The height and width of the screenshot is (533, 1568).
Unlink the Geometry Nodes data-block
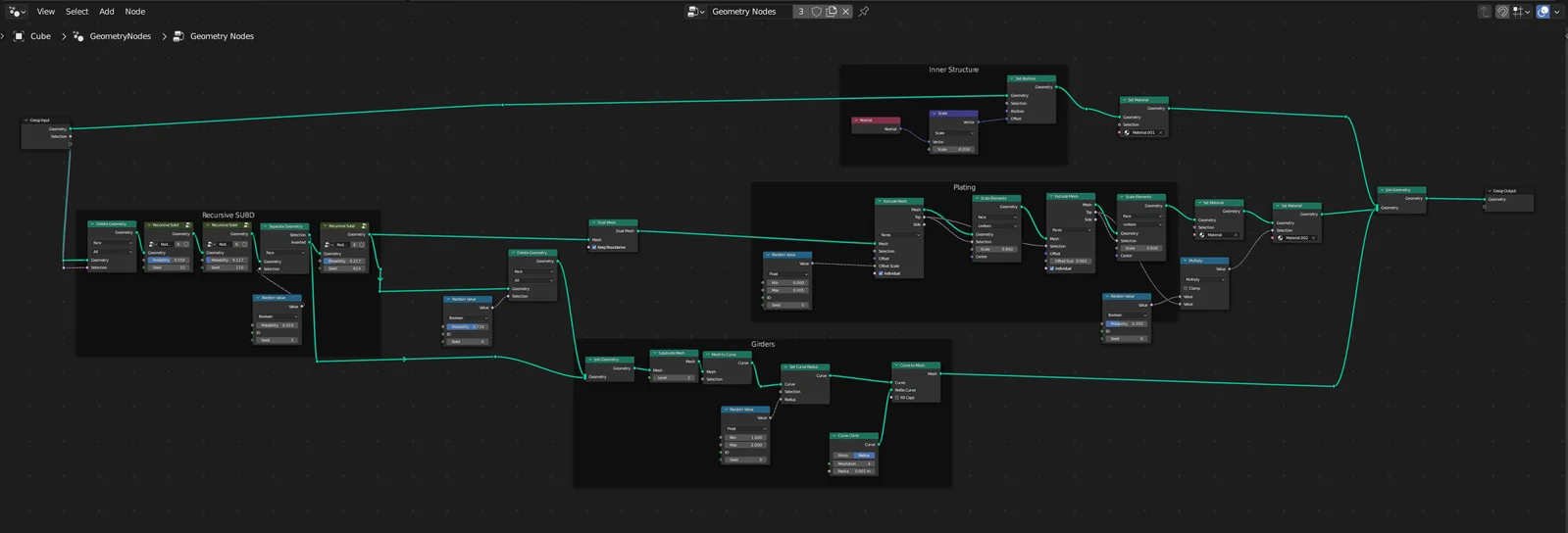[845, 12]
